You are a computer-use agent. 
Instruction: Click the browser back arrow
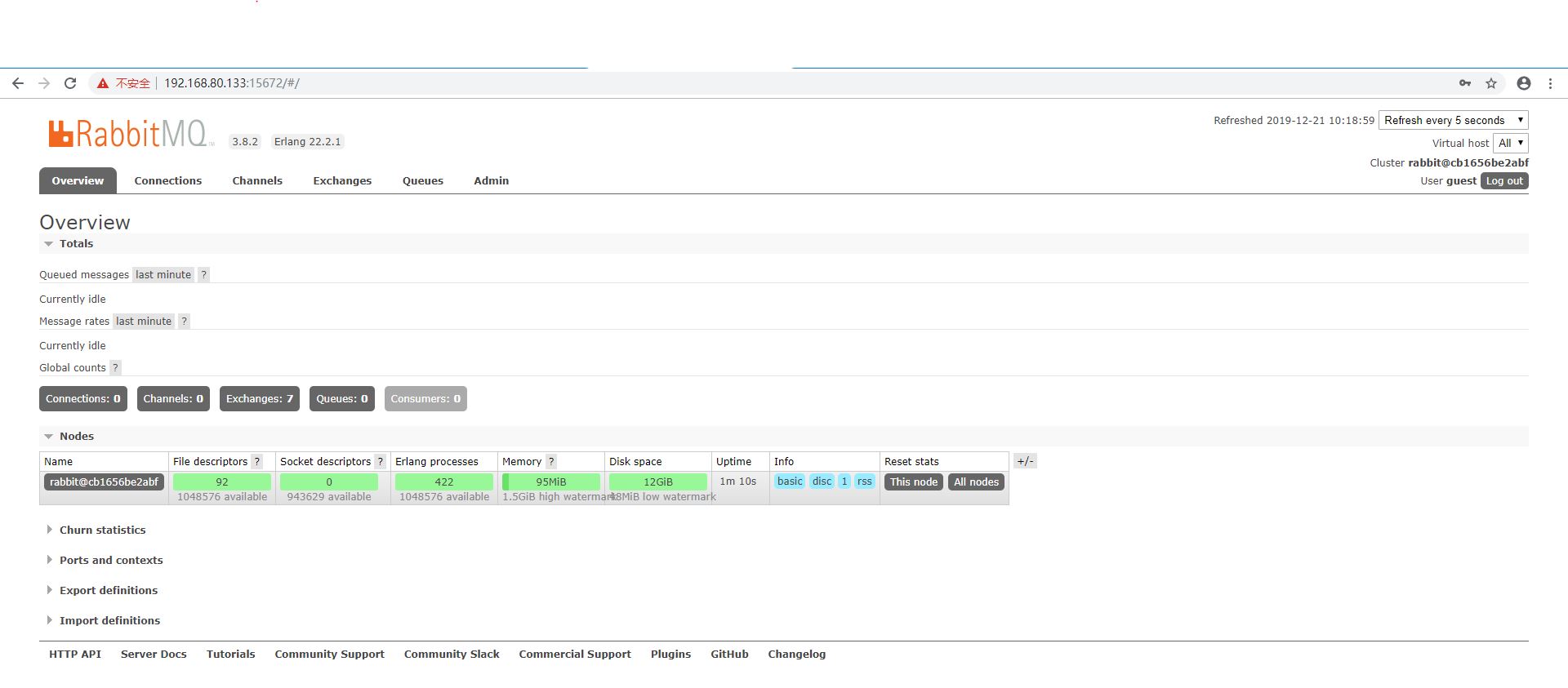click(x=18, y=83)
